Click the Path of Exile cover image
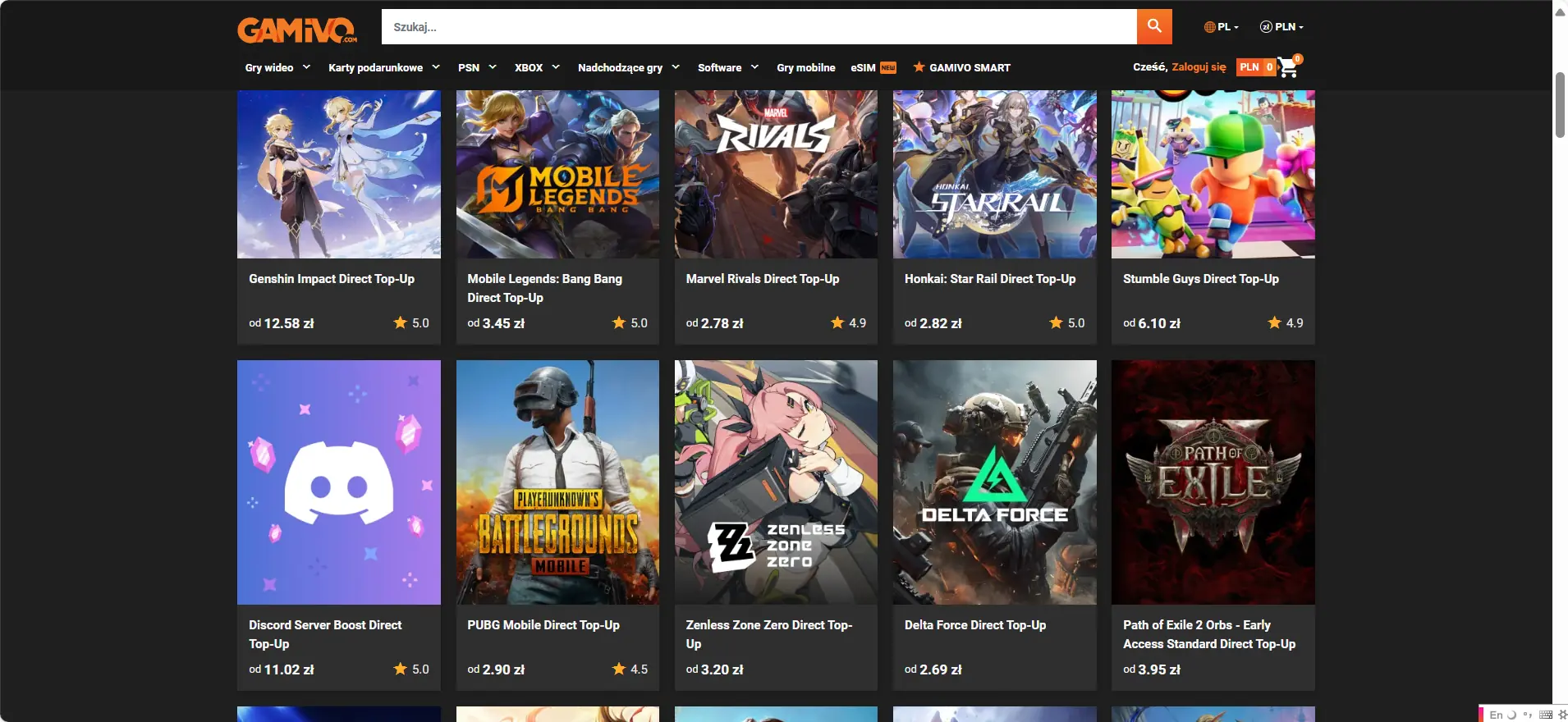Screen dimensions: 1568x722 pos(1213,482)
